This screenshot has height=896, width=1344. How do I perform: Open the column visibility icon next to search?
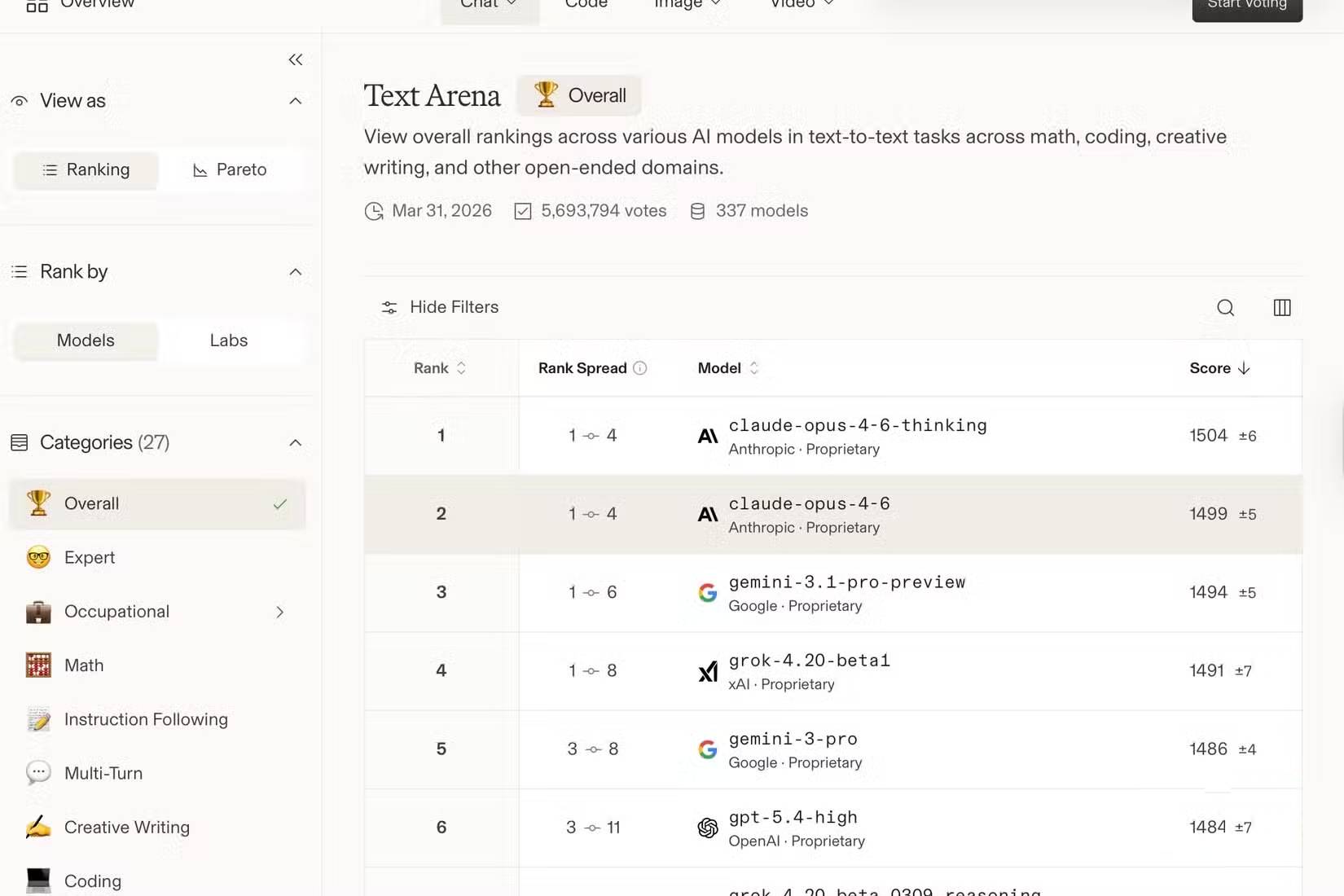tap(1281, 308)
